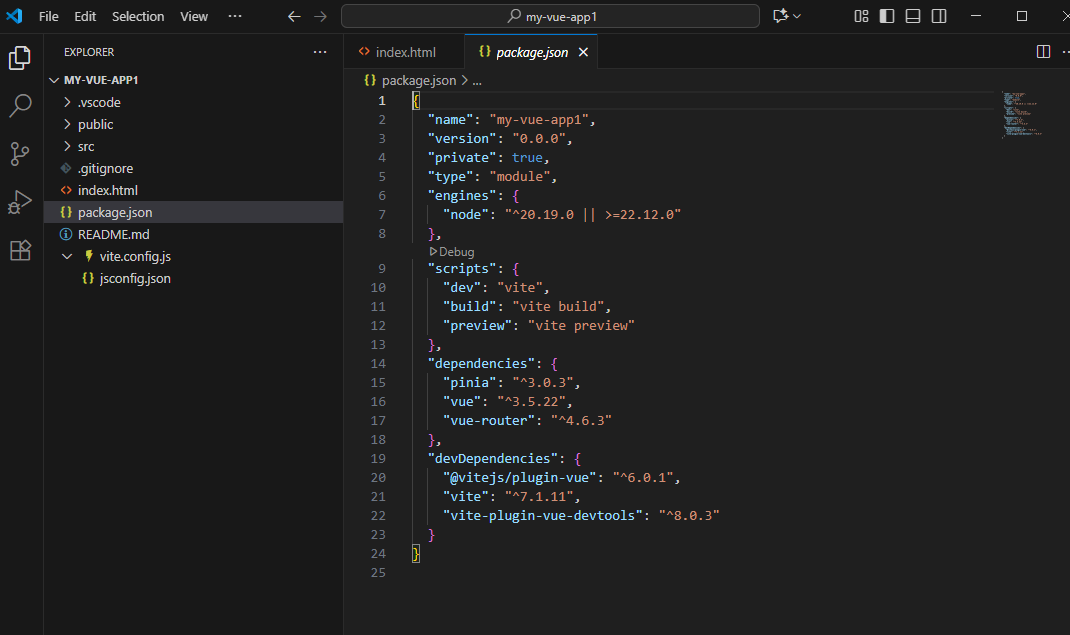
Task: Click line number 25 in gutter
Action: tap(378, 573)
